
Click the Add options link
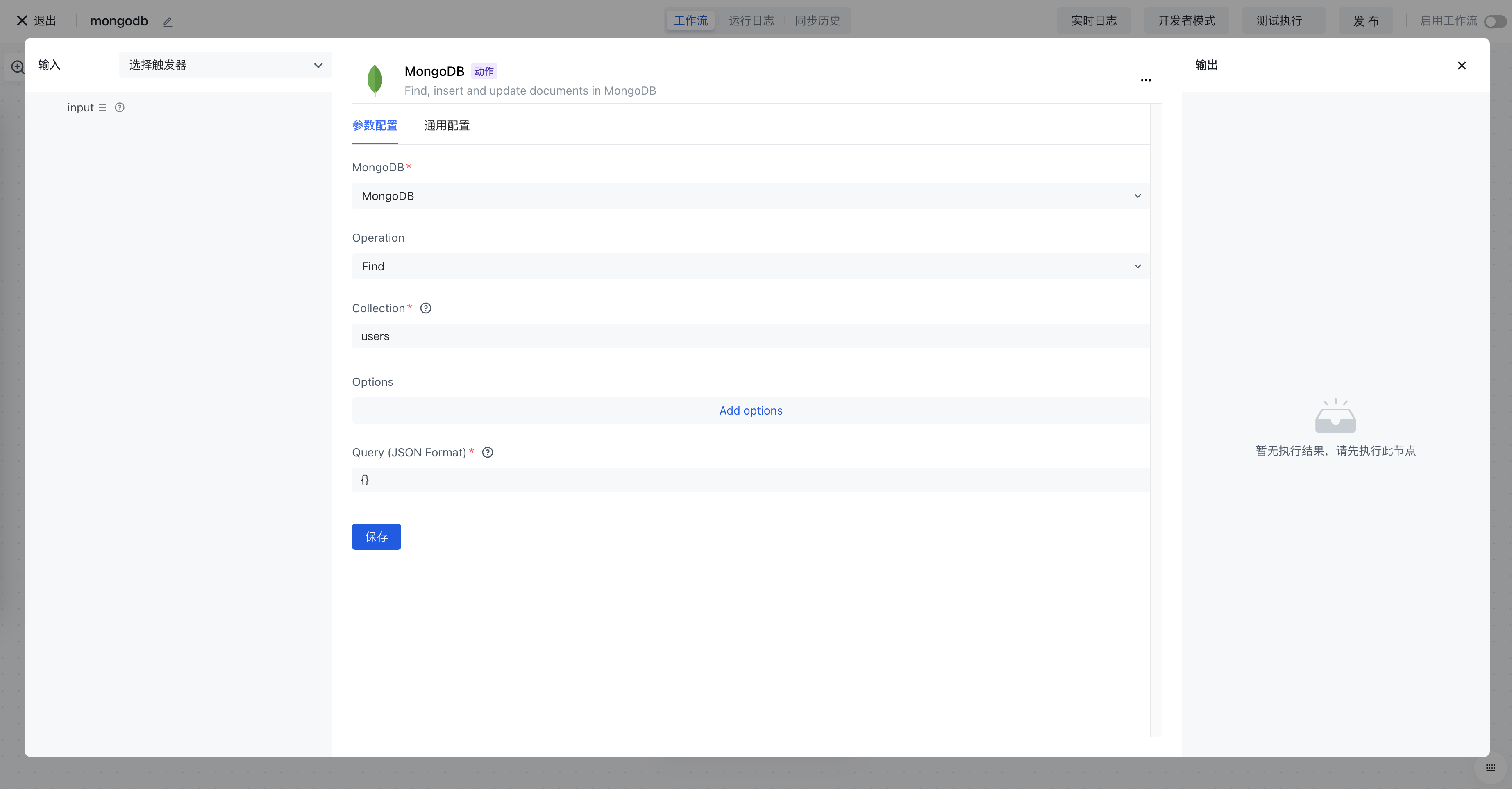(751, 410)
